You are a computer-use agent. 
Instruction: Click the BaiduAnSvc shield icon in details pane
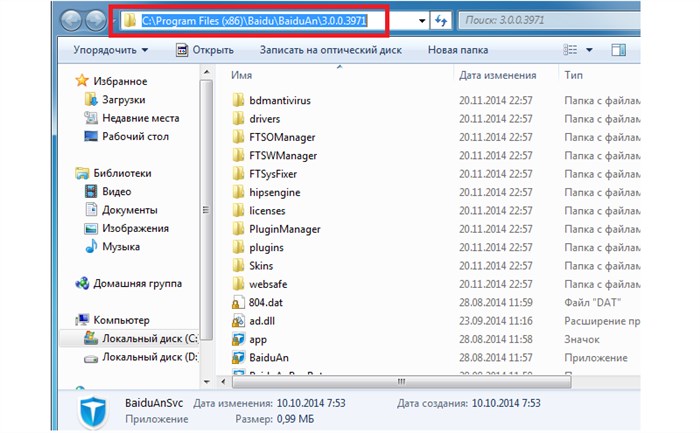coord(93,411)
